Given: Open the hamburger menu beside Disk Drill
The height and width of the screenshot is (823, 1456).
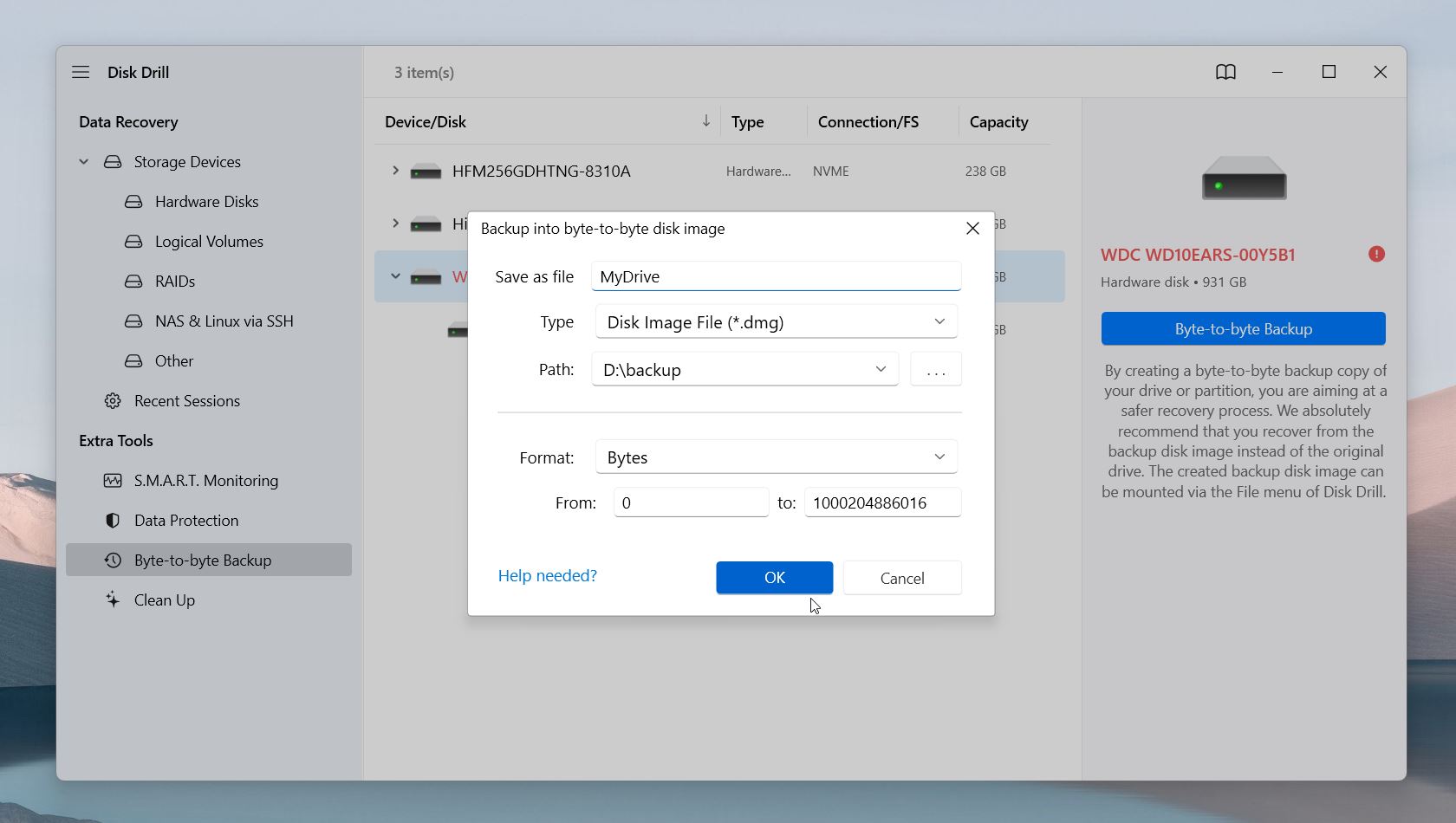Looking at the screenshot, I should (81, 72).
